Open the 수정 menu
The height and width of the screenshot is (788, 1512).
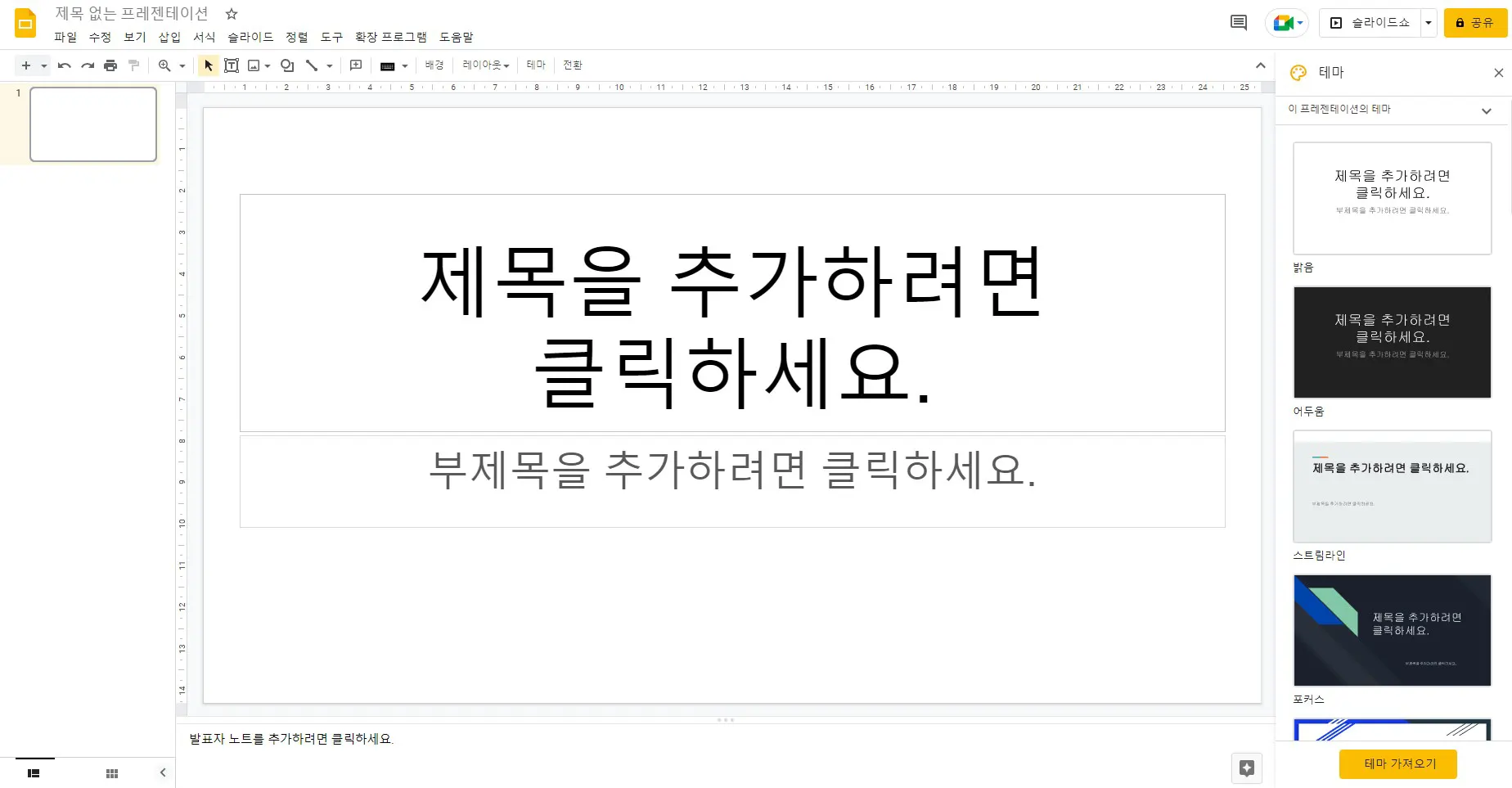[100, 37]
